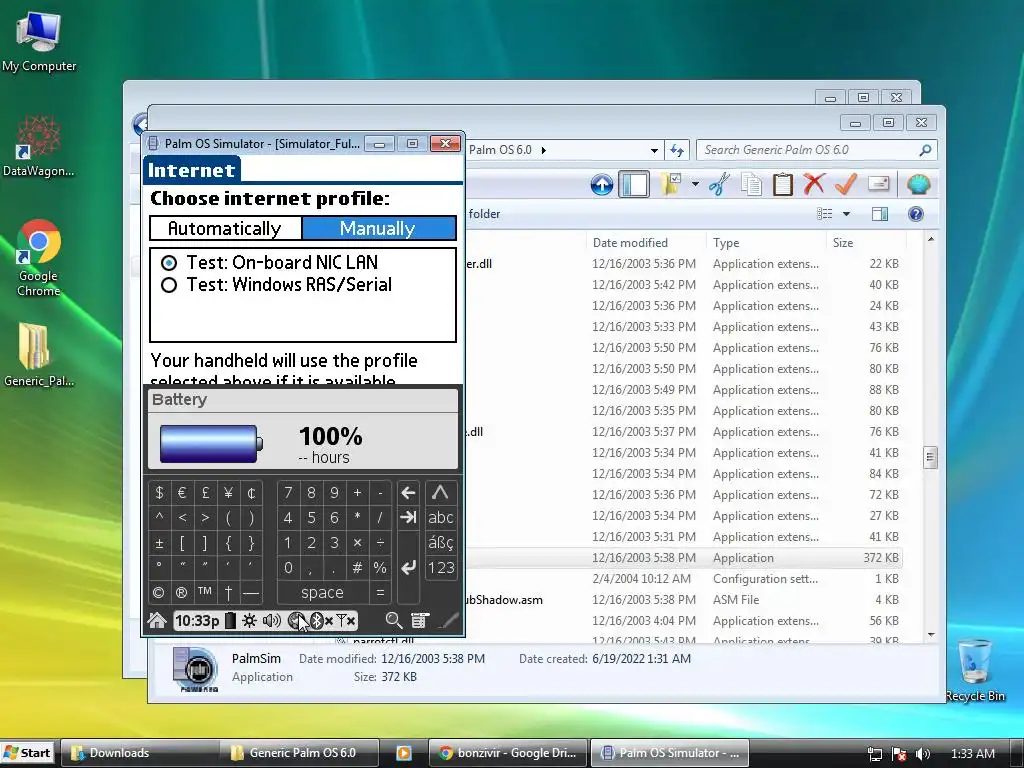
Task: Select Test: On-board NIC LAN profile
Action: click(x=270, y=263)
